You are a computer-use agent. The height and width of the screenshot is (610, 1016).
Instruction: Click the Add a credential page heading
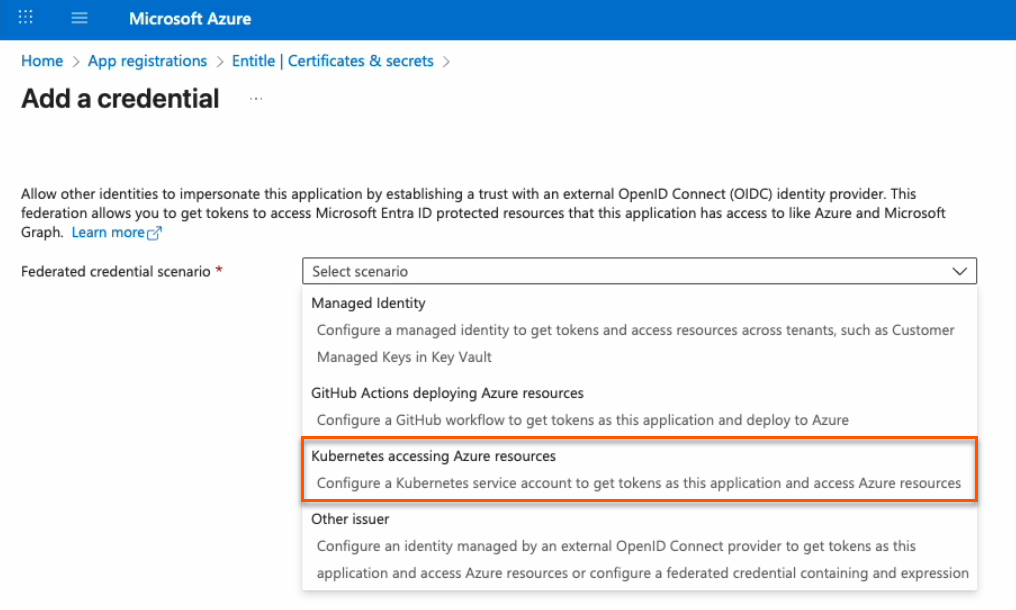click(x=121, y=99)
